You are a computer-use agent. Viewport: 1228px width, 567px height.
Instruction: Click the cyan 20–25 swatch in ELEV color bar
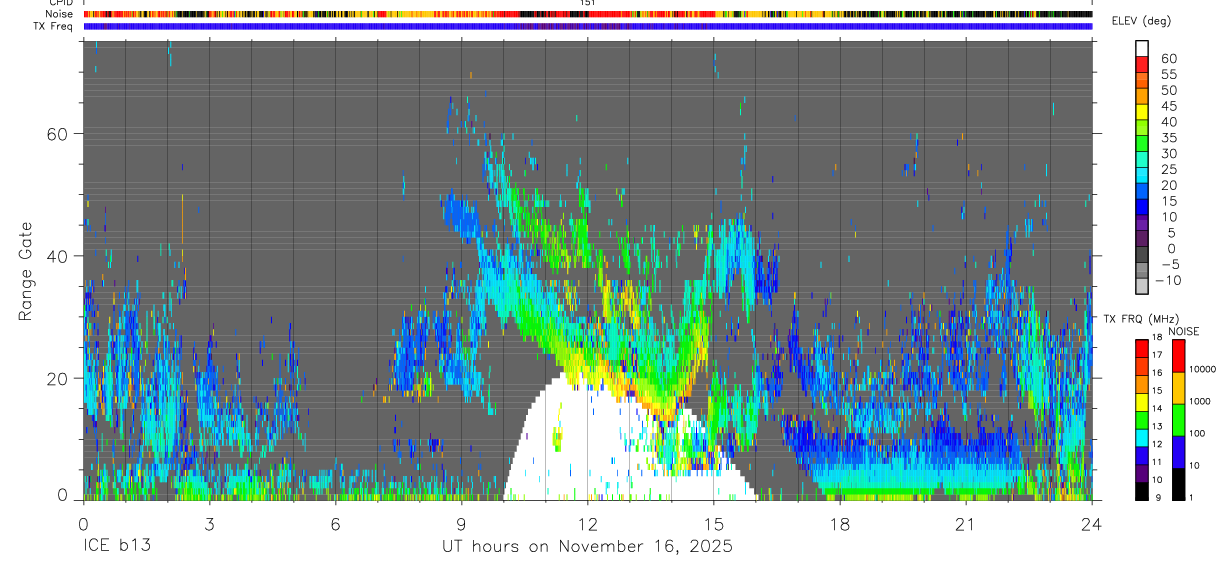click(x=1142, y=175)
